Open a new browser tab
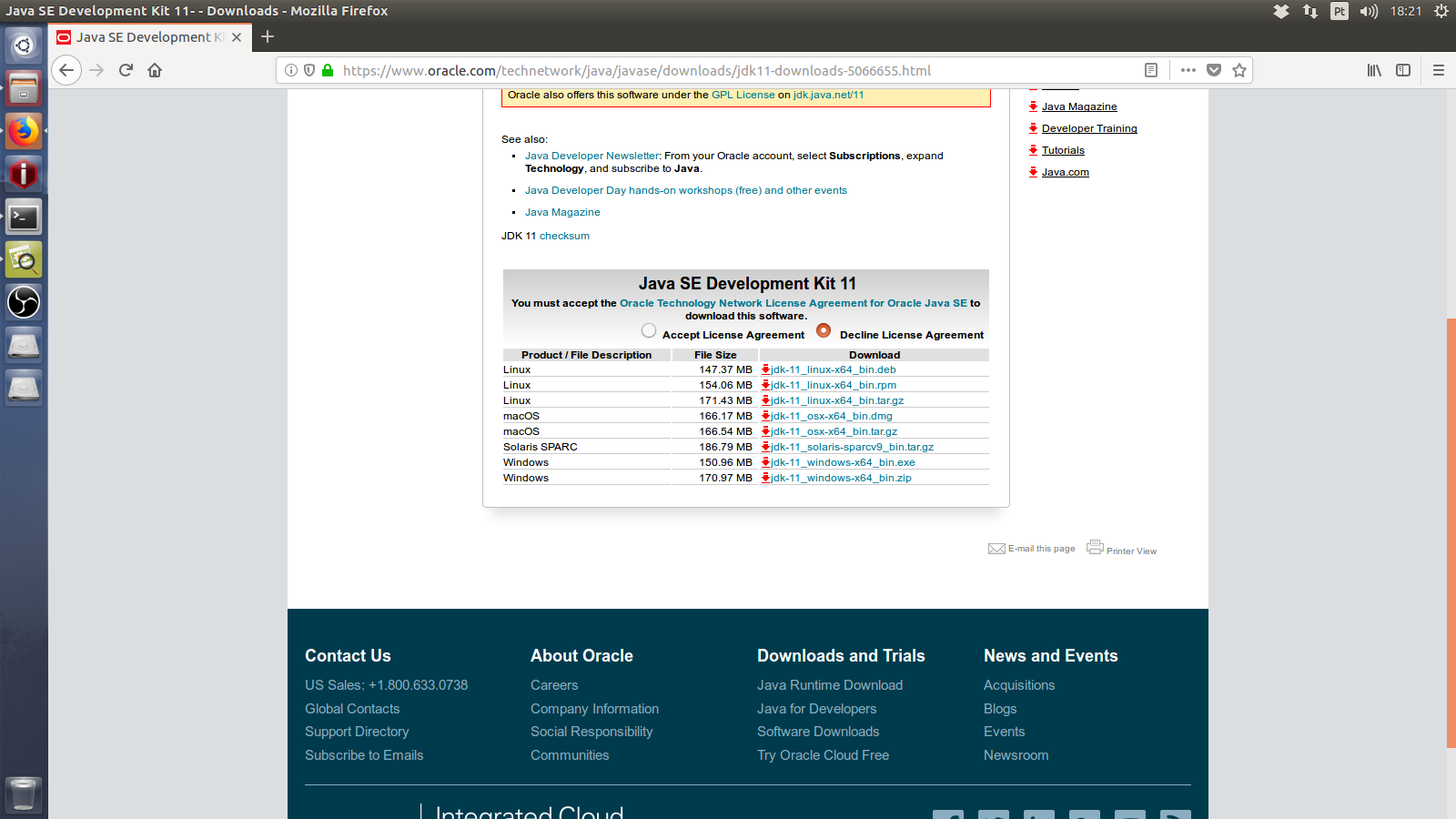1456x819 pixels. coord(268,37)
